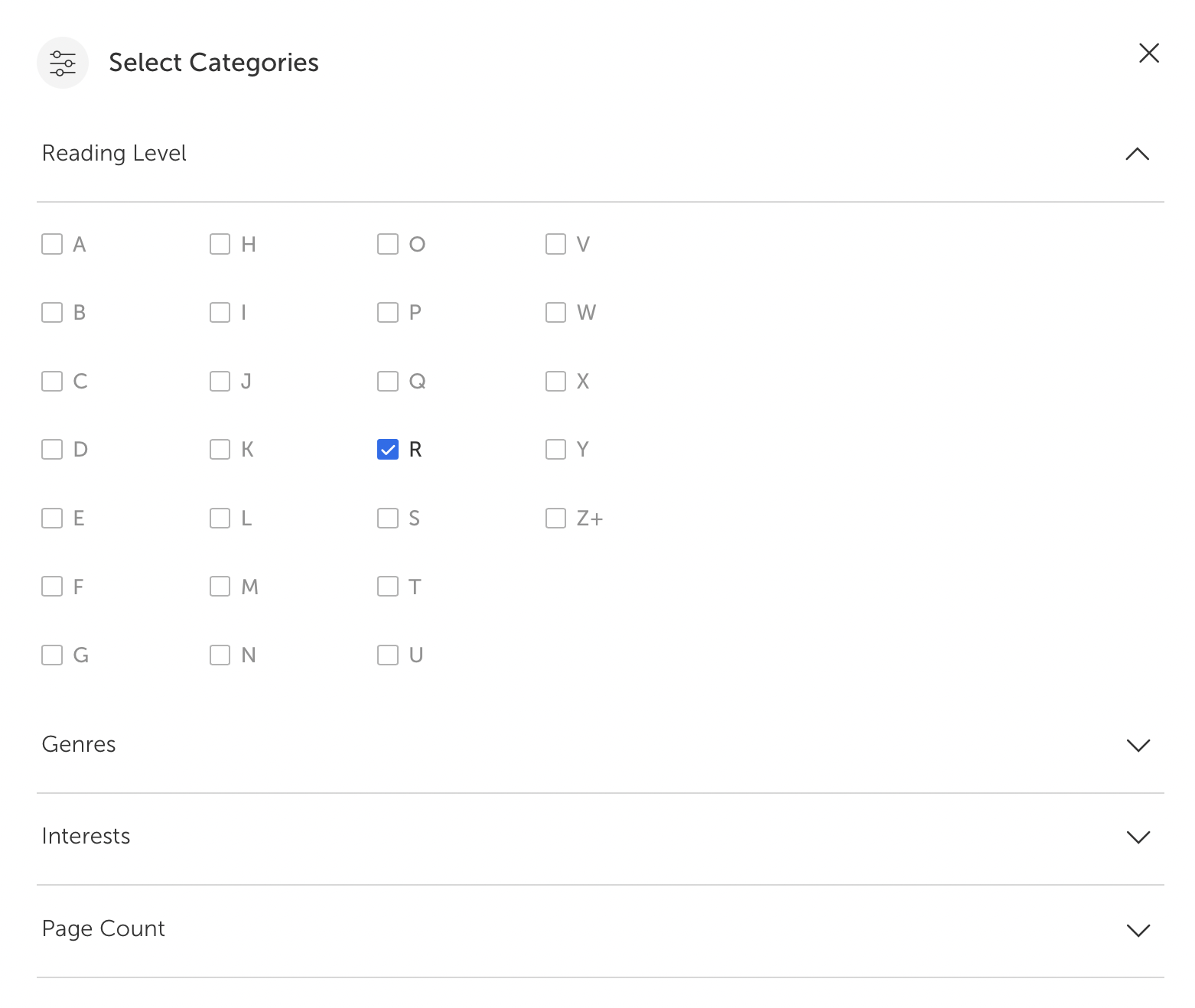This screenshot has width=1195, height=1008.
Task: Check reading level P
Action: [388, 312]
